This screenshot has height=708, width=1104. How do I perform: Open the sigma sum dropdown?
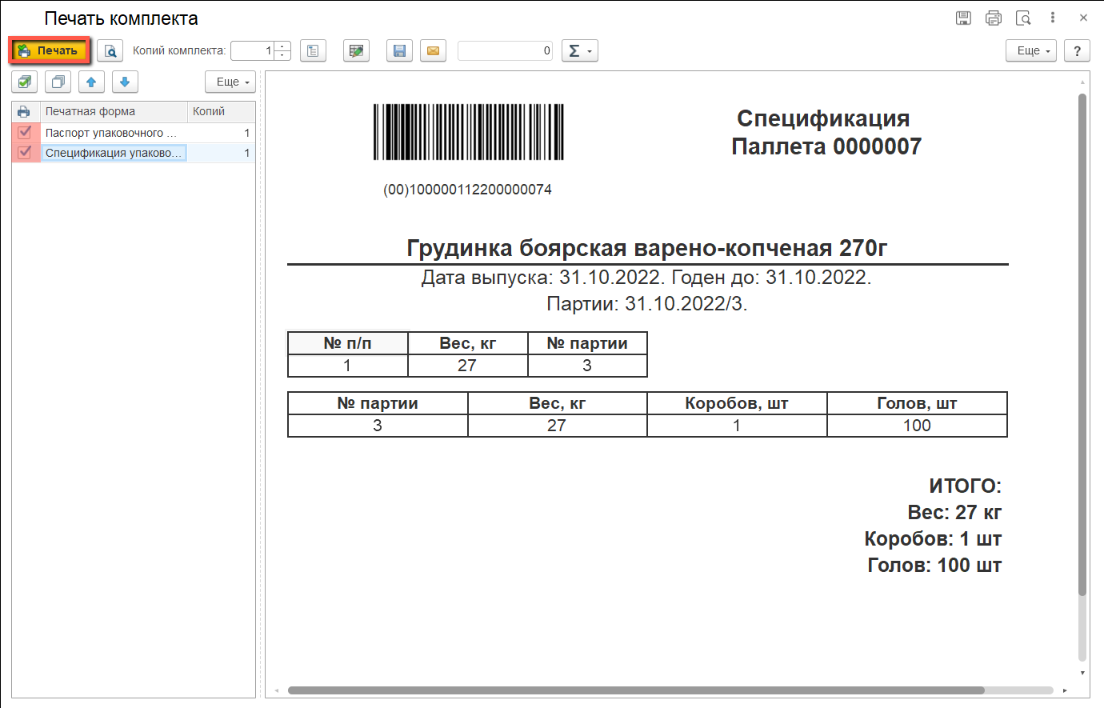pos(579,50)
